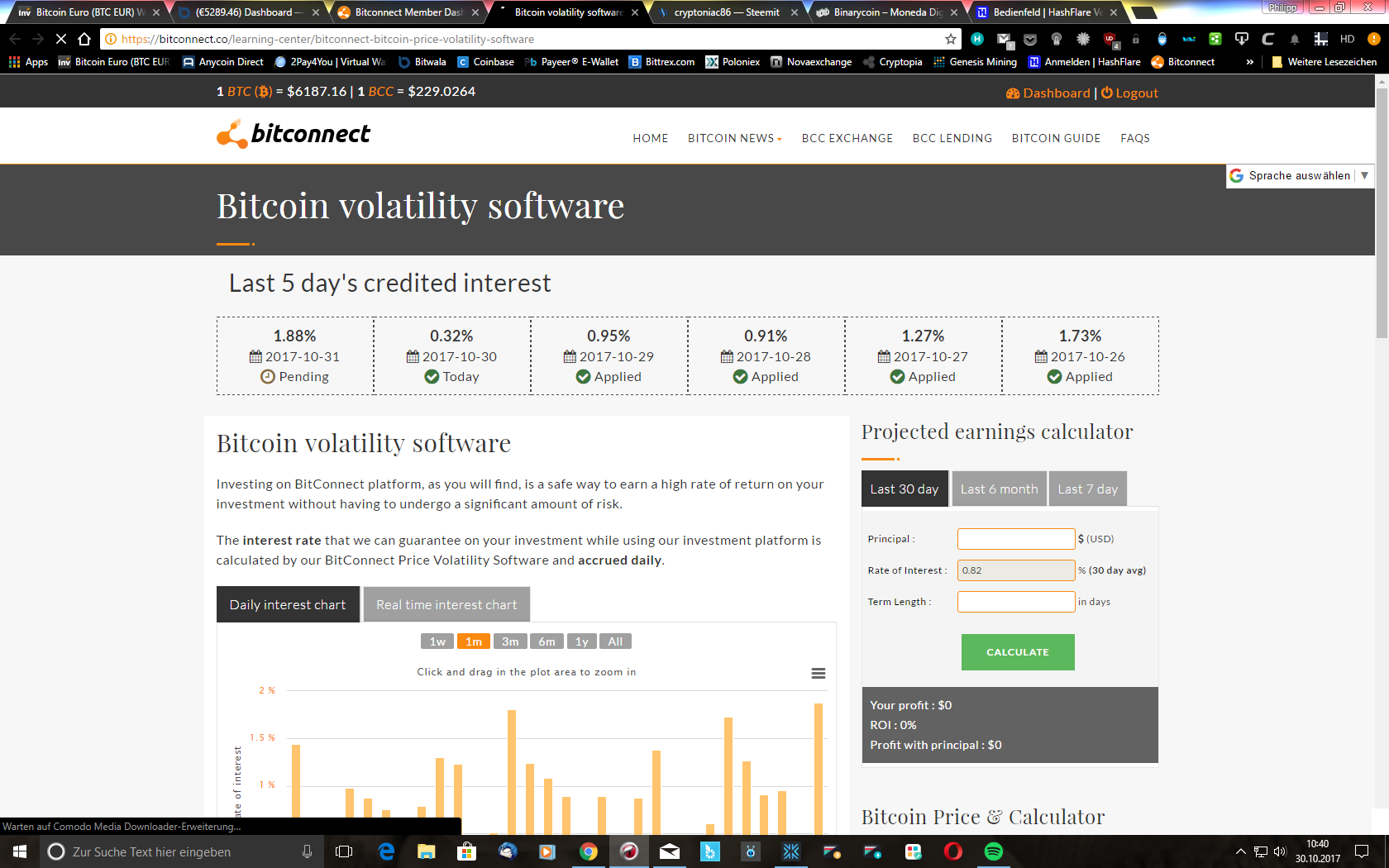Open the Bittrex.com bookmark
This screenshot has width=1389, height=868.
pyautogui.click(x=661, y=62)
